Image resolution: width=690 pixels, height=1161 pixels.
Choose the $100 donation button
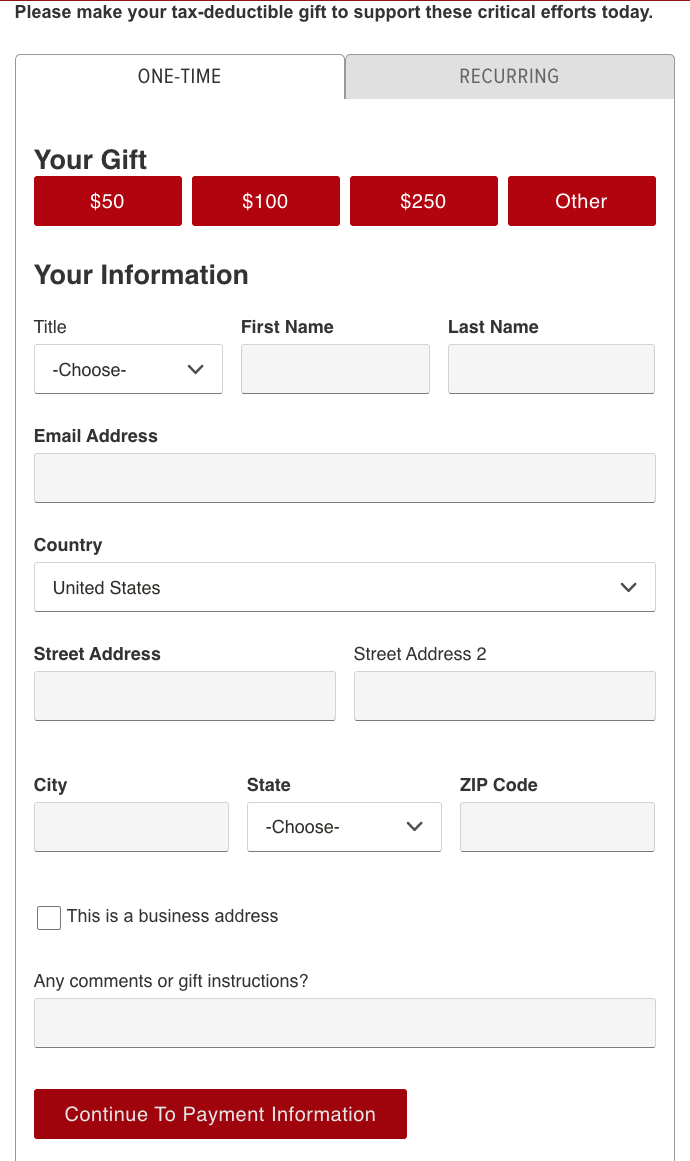(265, 201)
